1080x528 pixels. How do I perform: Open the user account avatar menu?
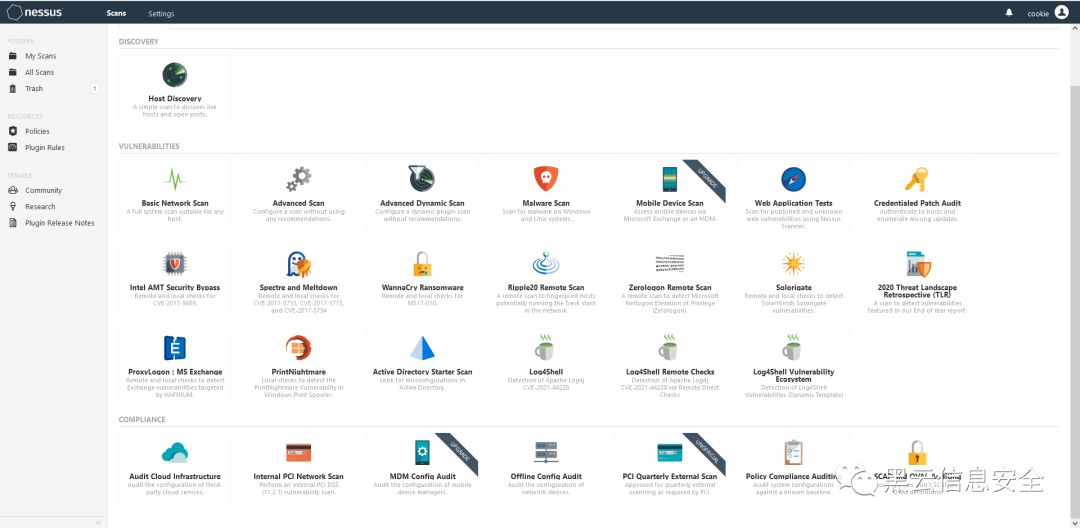[1061, 12]
